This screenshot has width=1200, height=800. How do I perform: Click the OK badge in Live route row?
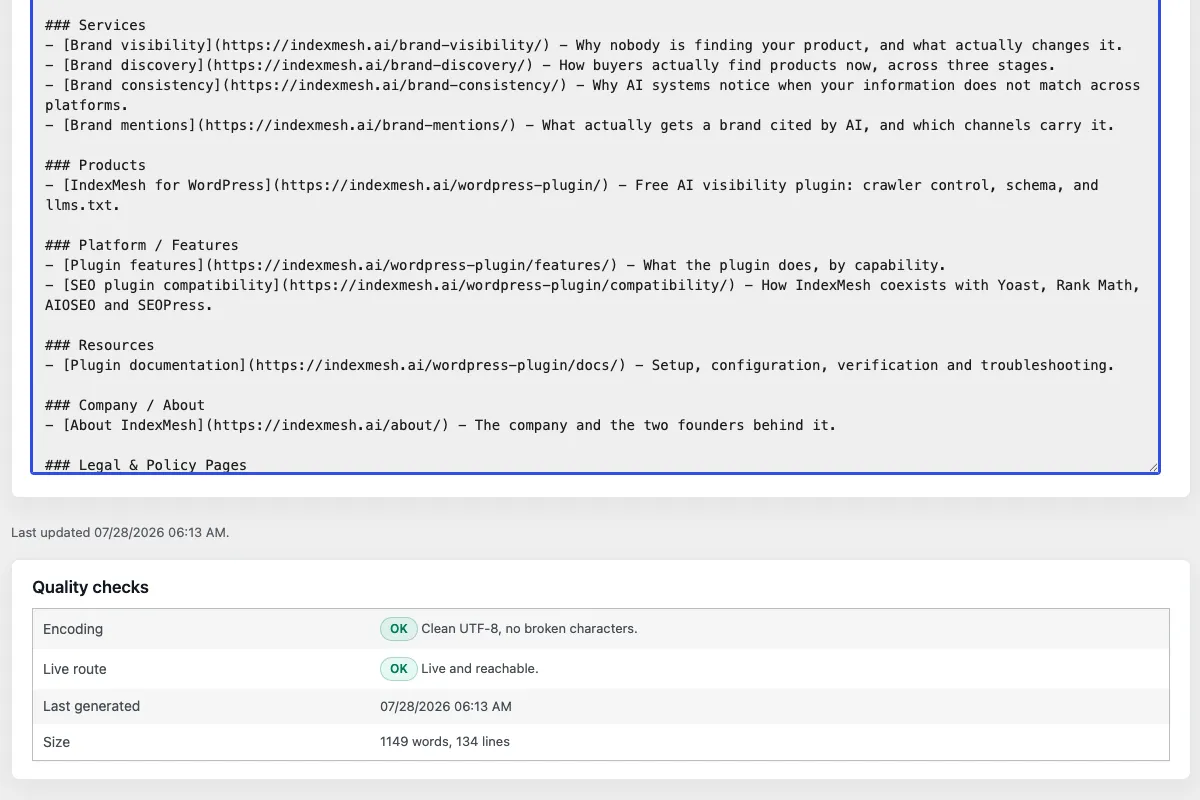(x=399, y=668)
